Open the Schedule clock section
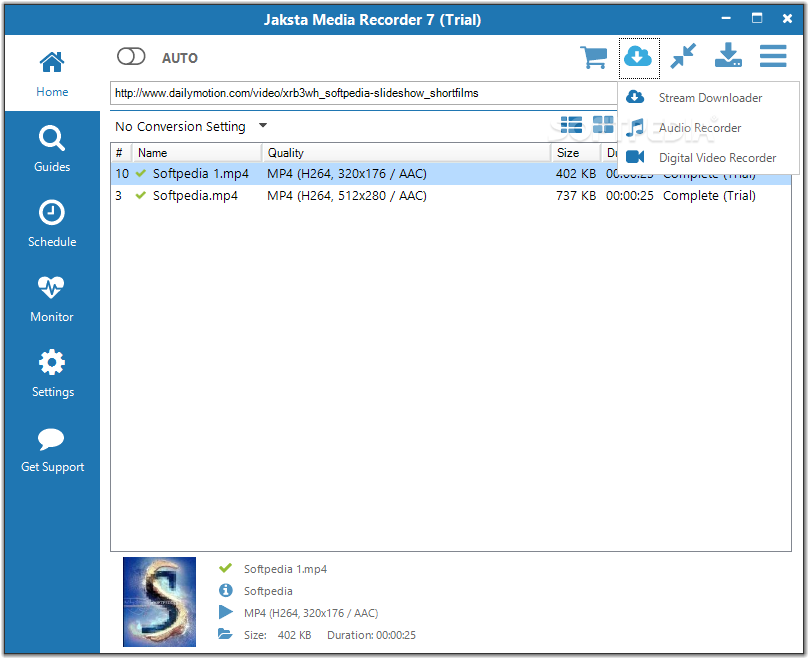Image resolution: width=808 pixels, height=658 pixels. pyautogui.click(x=52, y=224)
